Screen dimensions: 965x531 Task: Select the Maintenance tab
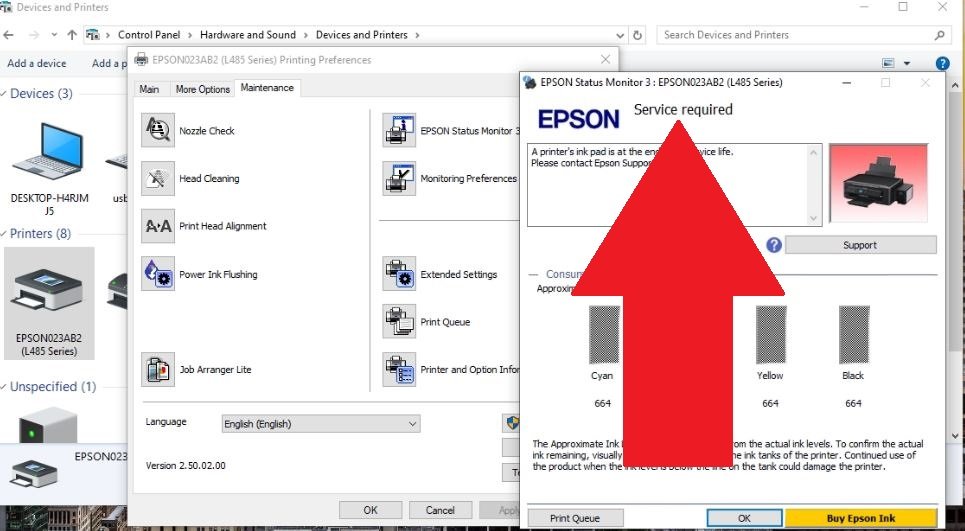267,88
